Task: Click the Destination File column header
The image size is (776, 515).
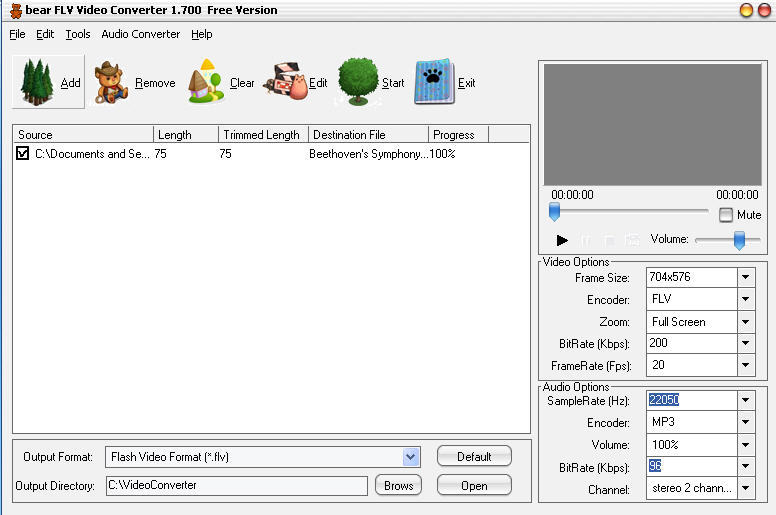Action: [x=368, y=135]
